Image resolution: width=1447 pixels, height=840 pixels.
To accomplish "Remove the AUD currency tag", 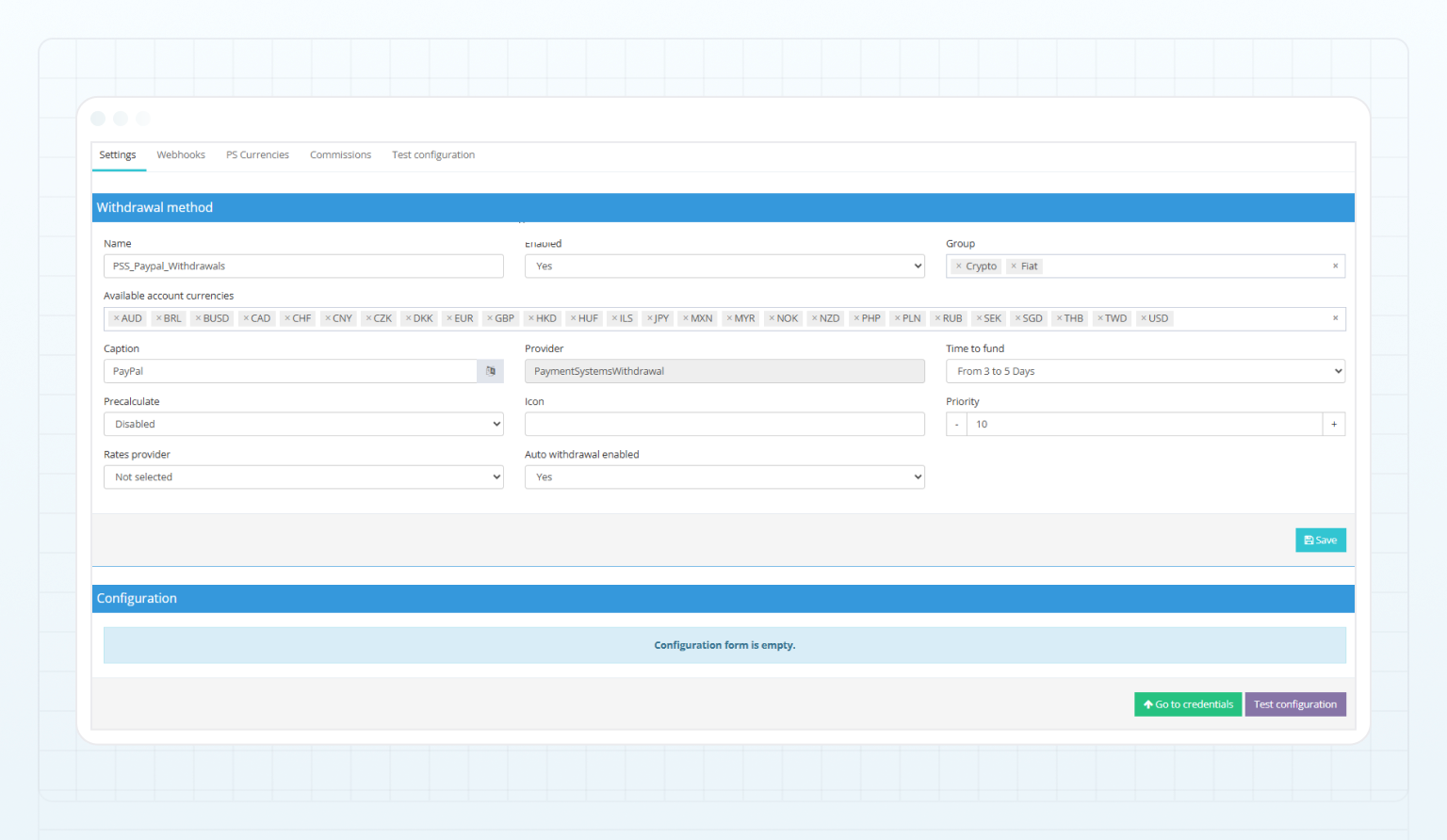I will click(117, 318).
